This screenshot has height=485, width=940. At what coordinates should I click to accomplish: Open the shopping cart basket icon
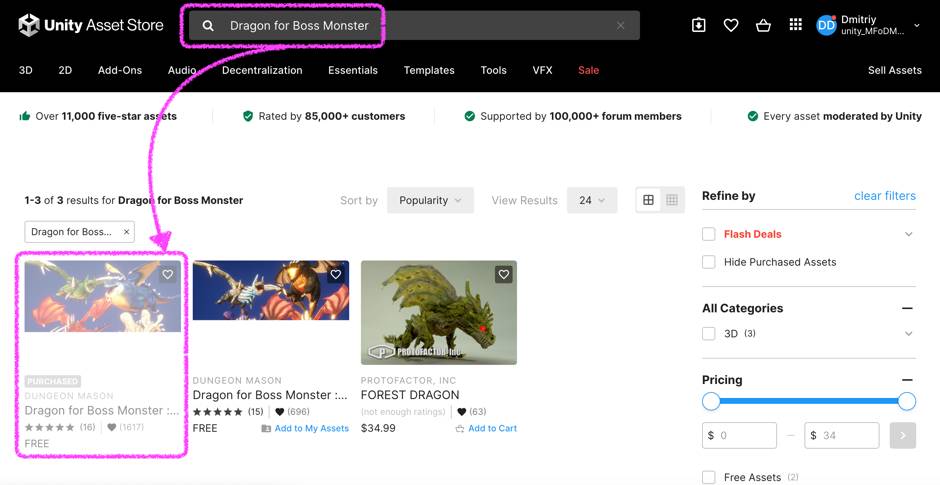pos(763,25)
